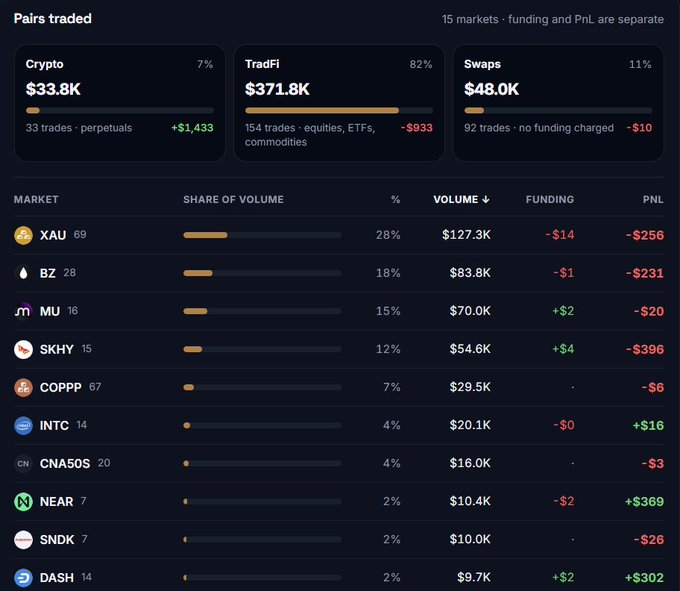Click the CNA50S CN badge icon
Screen dimensions: 680x591
click(x=23, y=464)
